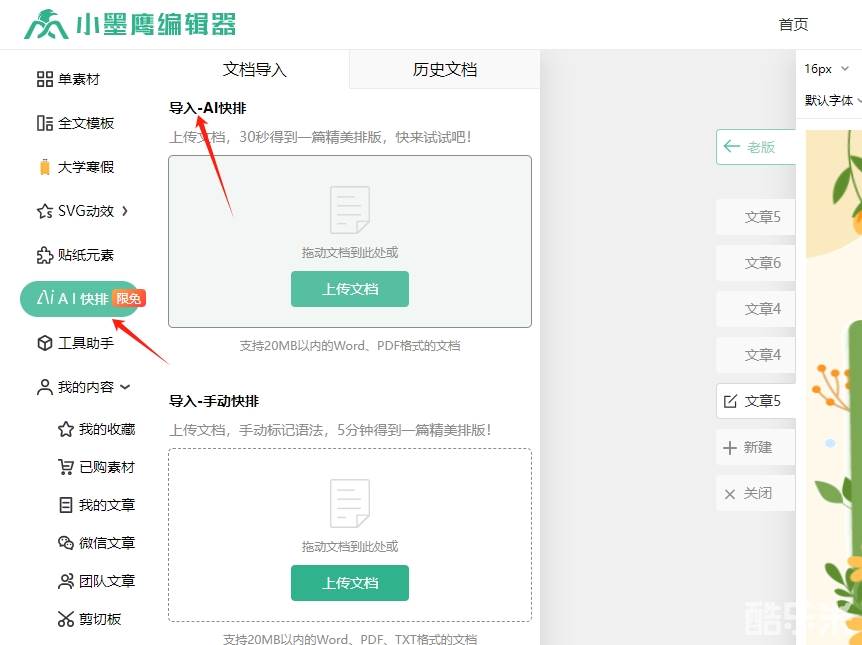The height and width of the screenshot is (645, 862).
Task: Click the 单素材 grid icon
Action: tap(44, 79)
